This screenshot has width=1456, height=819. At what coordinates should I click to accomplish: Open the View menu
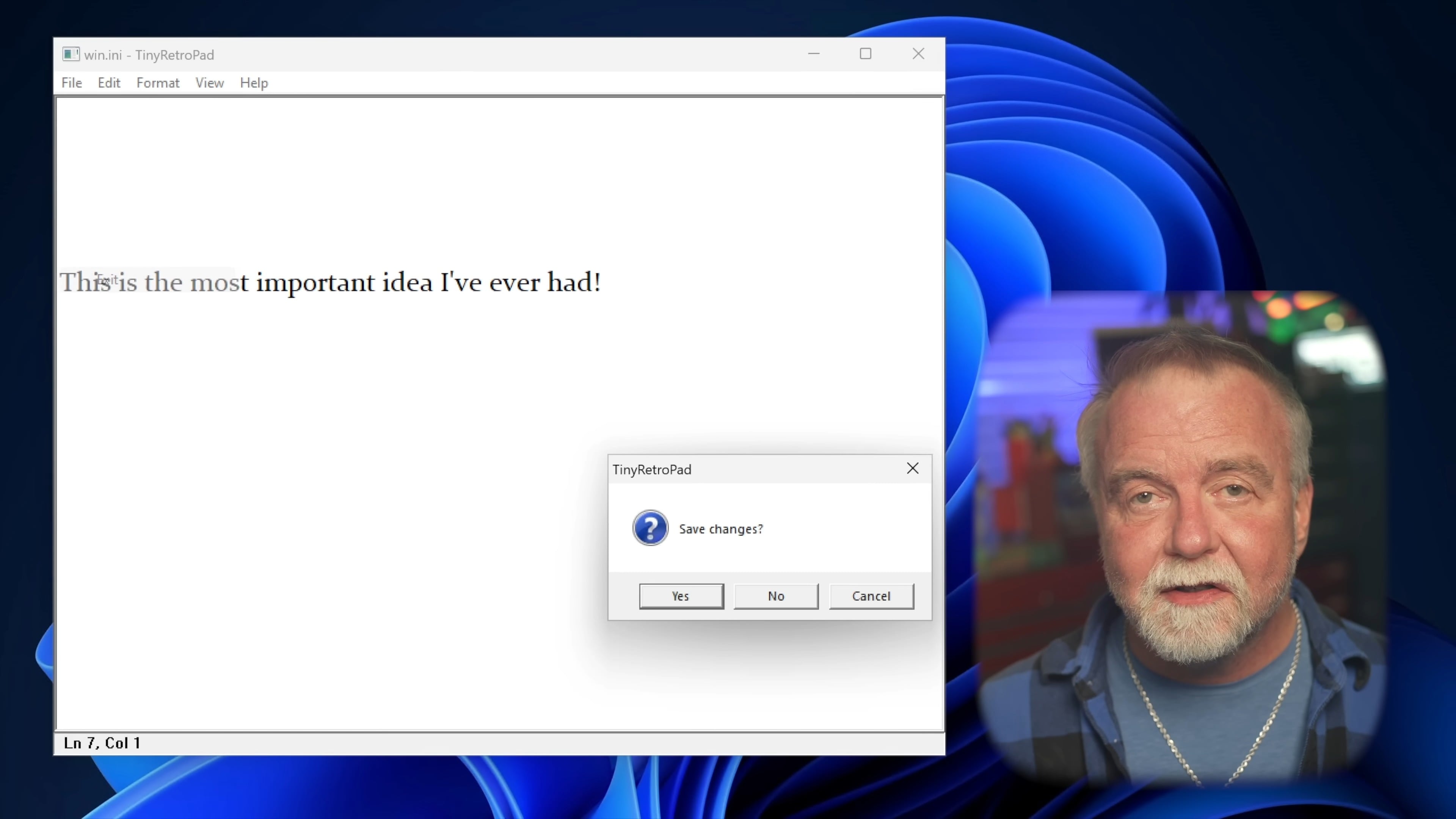[x=210, y=83]
